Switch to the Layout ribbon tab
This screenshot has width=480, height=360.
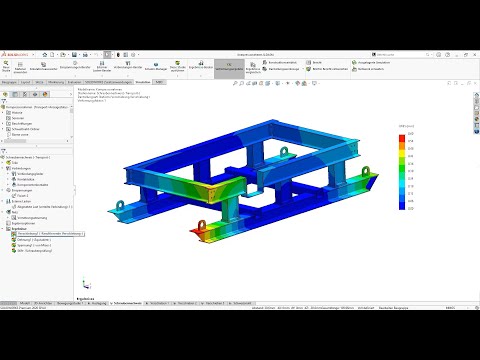click(26, 82)
